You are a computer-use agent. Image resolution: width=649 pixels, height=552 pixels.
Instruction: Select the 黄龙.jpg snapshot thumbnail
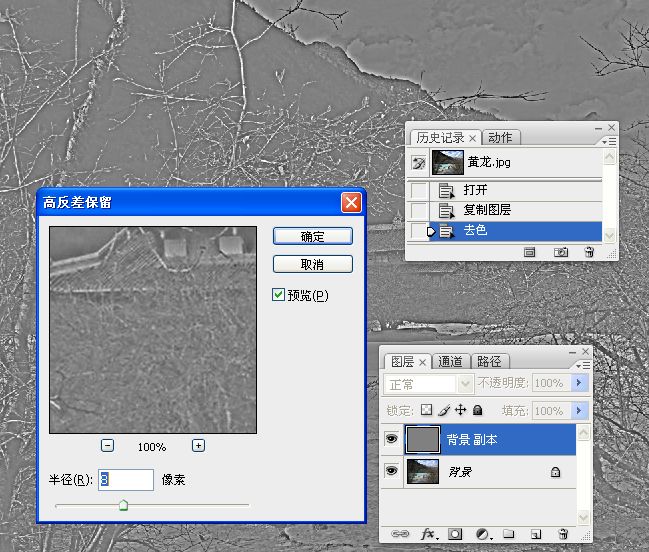(x=447, y=162)
